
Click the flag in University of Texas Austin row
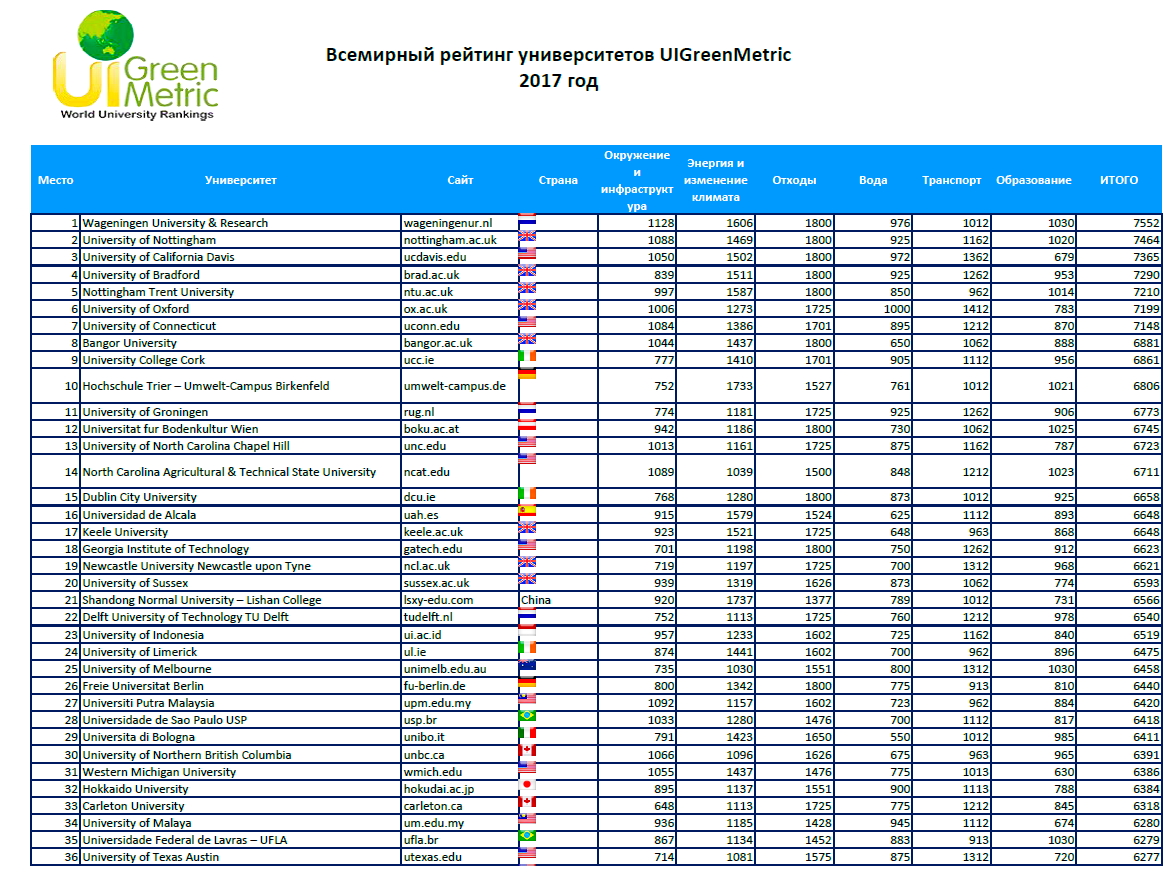527,854
